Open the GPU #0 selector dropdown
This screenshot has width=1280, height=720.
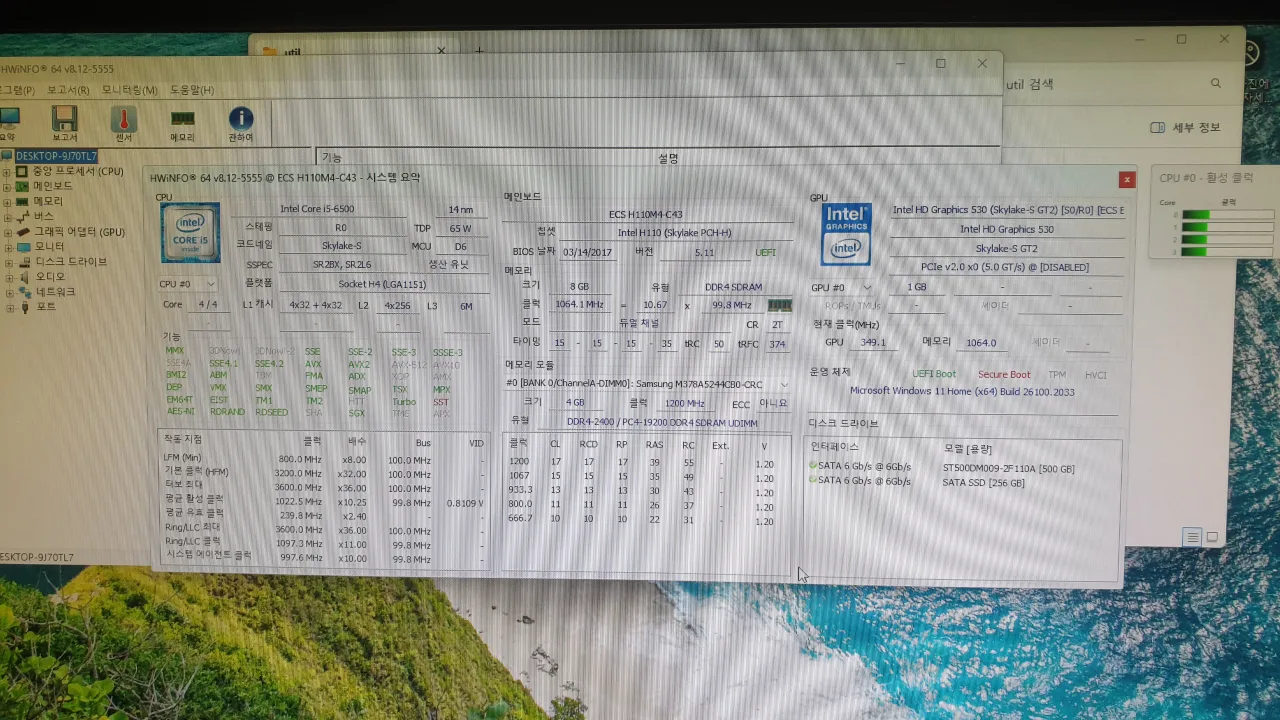point(844,288)
